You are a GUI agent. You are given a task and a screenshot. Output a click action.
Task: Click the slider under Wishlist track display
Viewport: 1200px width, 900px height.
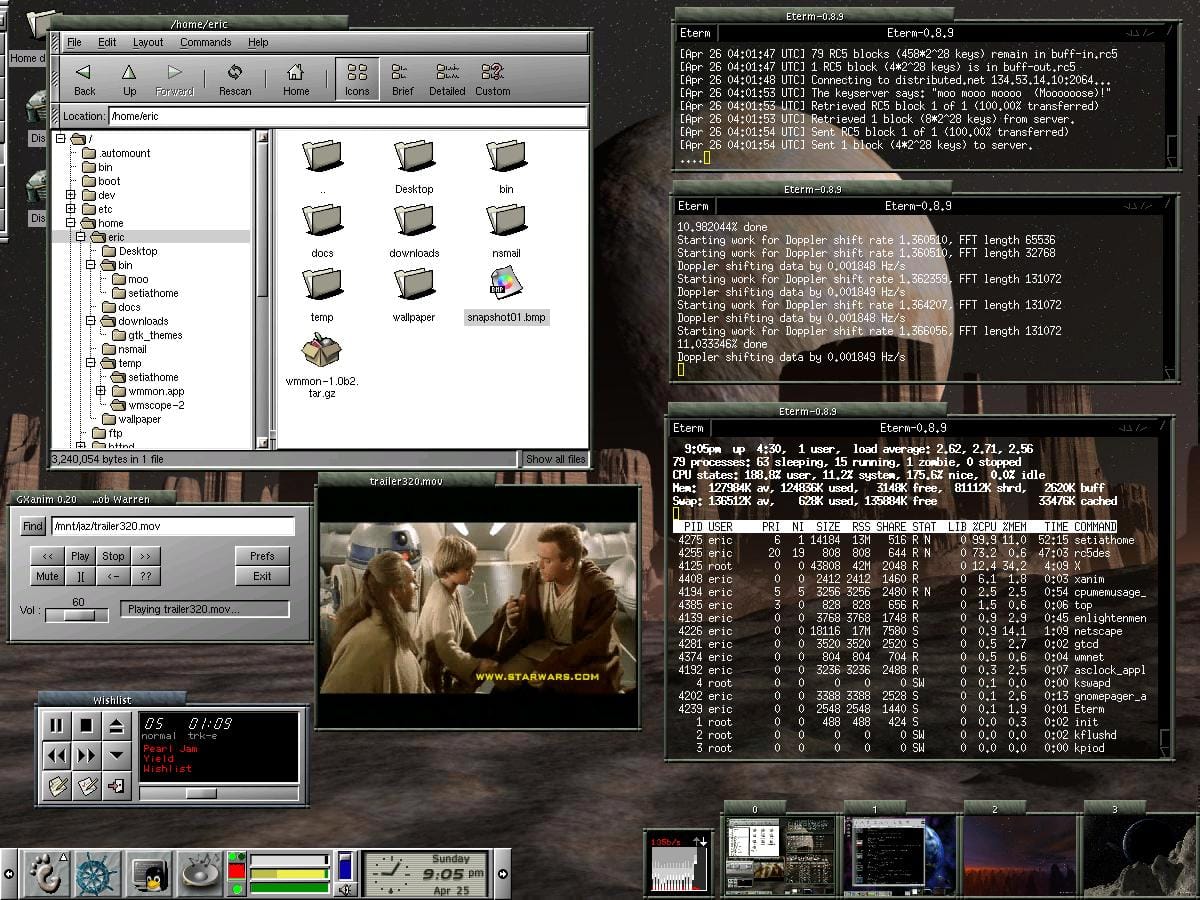tap(218, 792)
